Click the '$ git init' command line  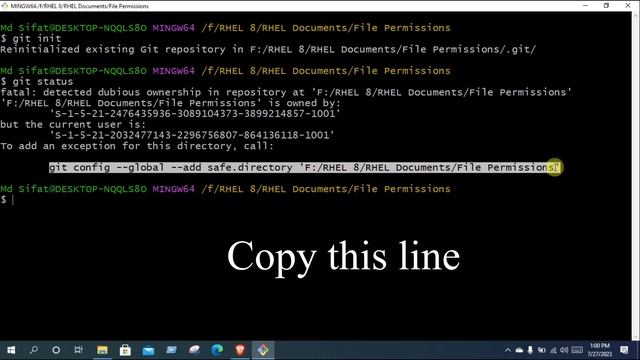click(31, 39)
